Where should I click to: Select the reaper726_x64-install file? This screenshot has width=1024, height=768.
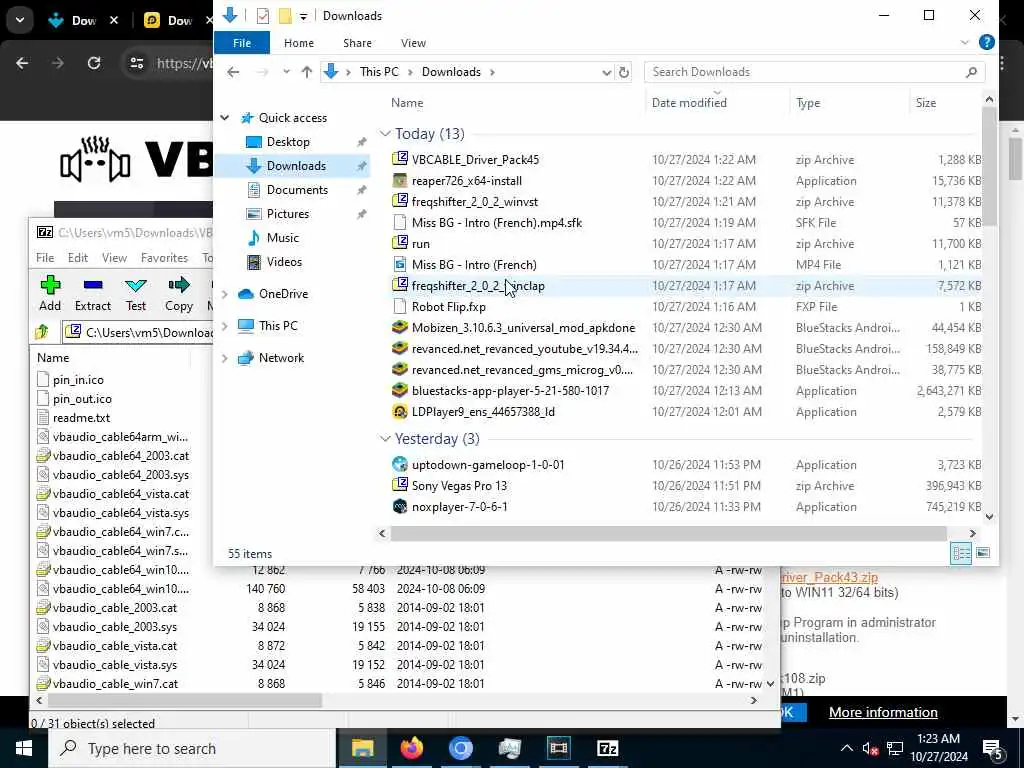466,181
